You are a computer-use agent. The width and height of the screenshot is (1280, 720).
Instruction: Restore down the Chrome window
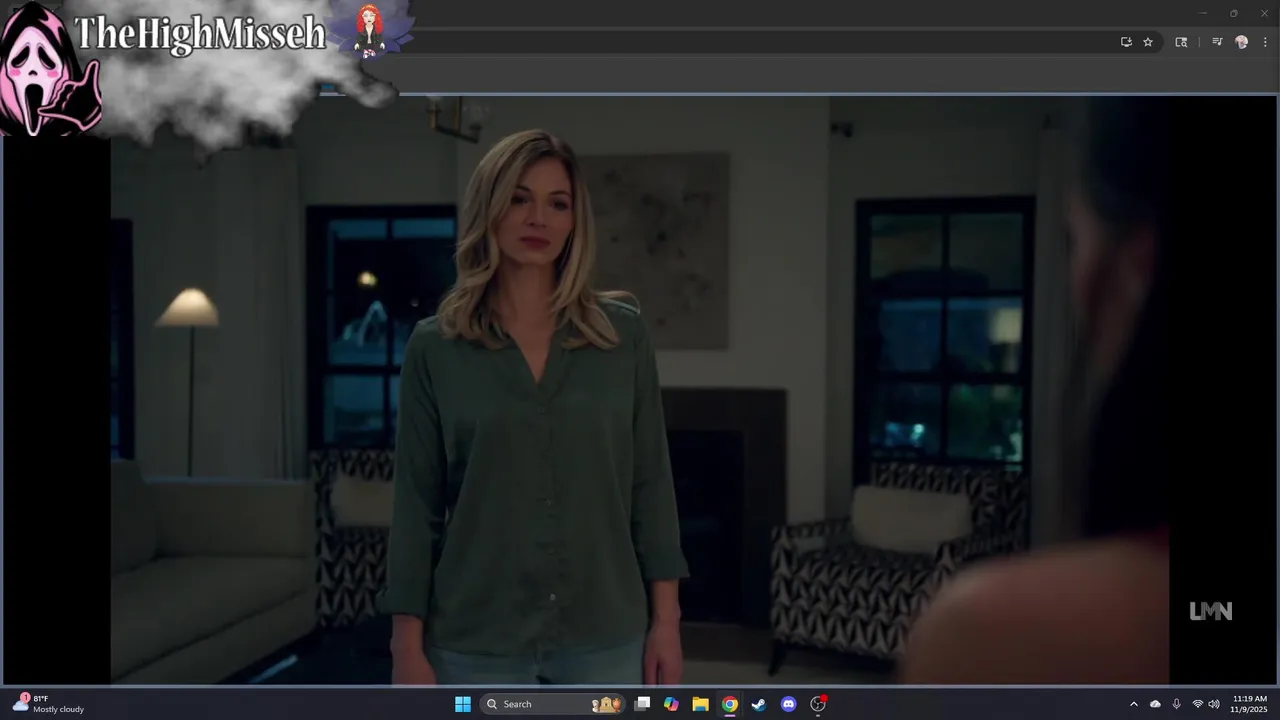click(x=1234, y=13)
